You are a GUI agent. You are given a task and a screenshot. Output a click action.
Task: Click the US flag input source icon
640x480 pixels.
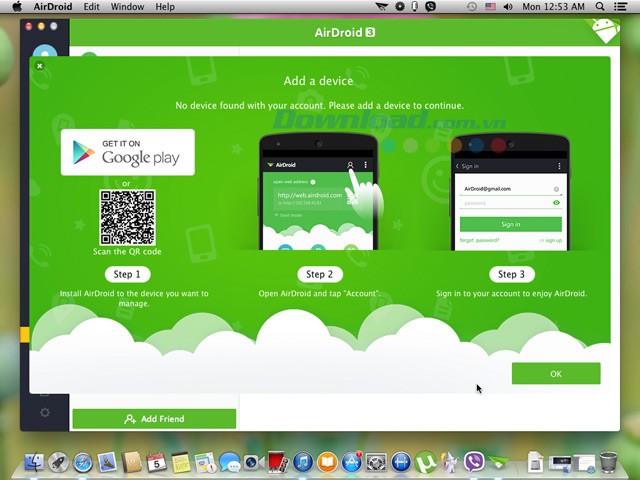pyautogui.click(x=490, y=7)
